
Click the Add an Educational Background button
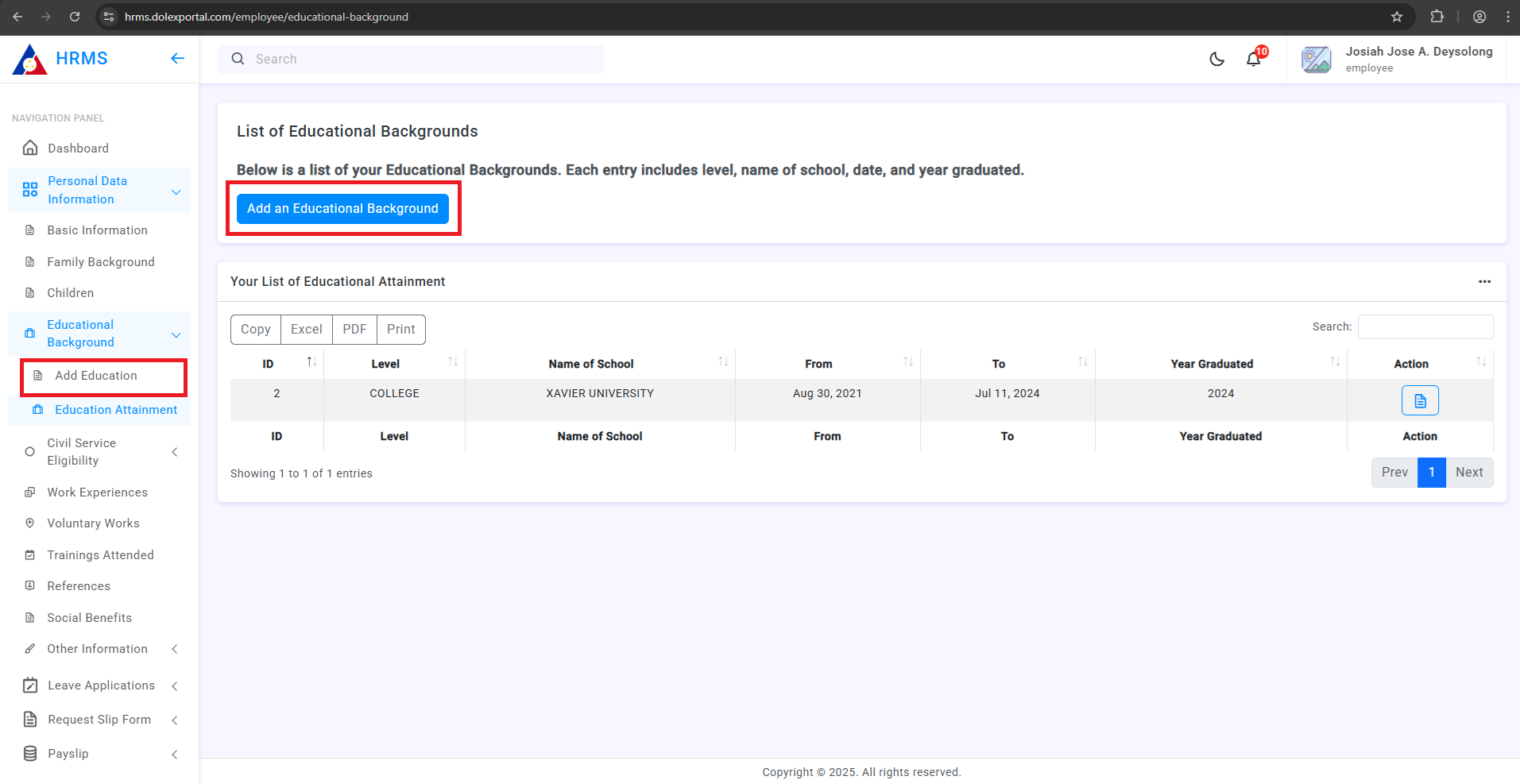click(342, 209)
